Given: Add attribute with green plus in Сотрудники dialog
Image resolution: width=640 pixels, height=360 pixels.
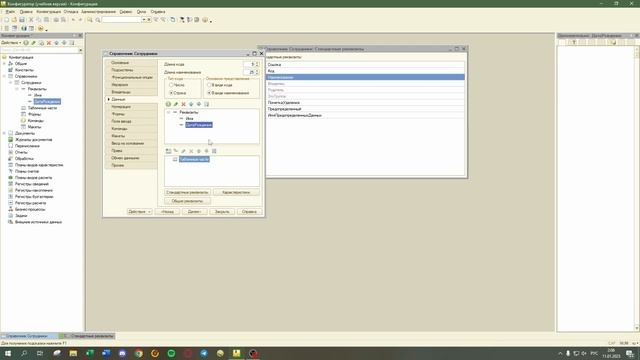Looking at the screenshot, I should point(168,104).
